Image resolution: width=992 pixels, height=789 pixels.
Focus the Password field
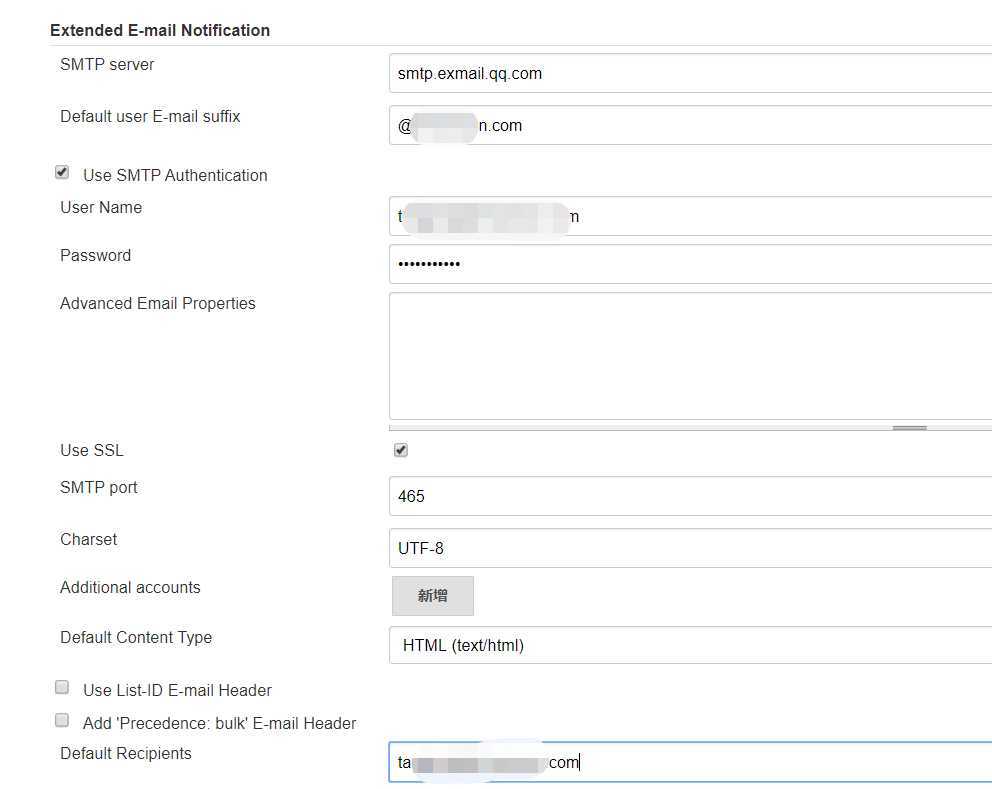(x=690, y=264)
